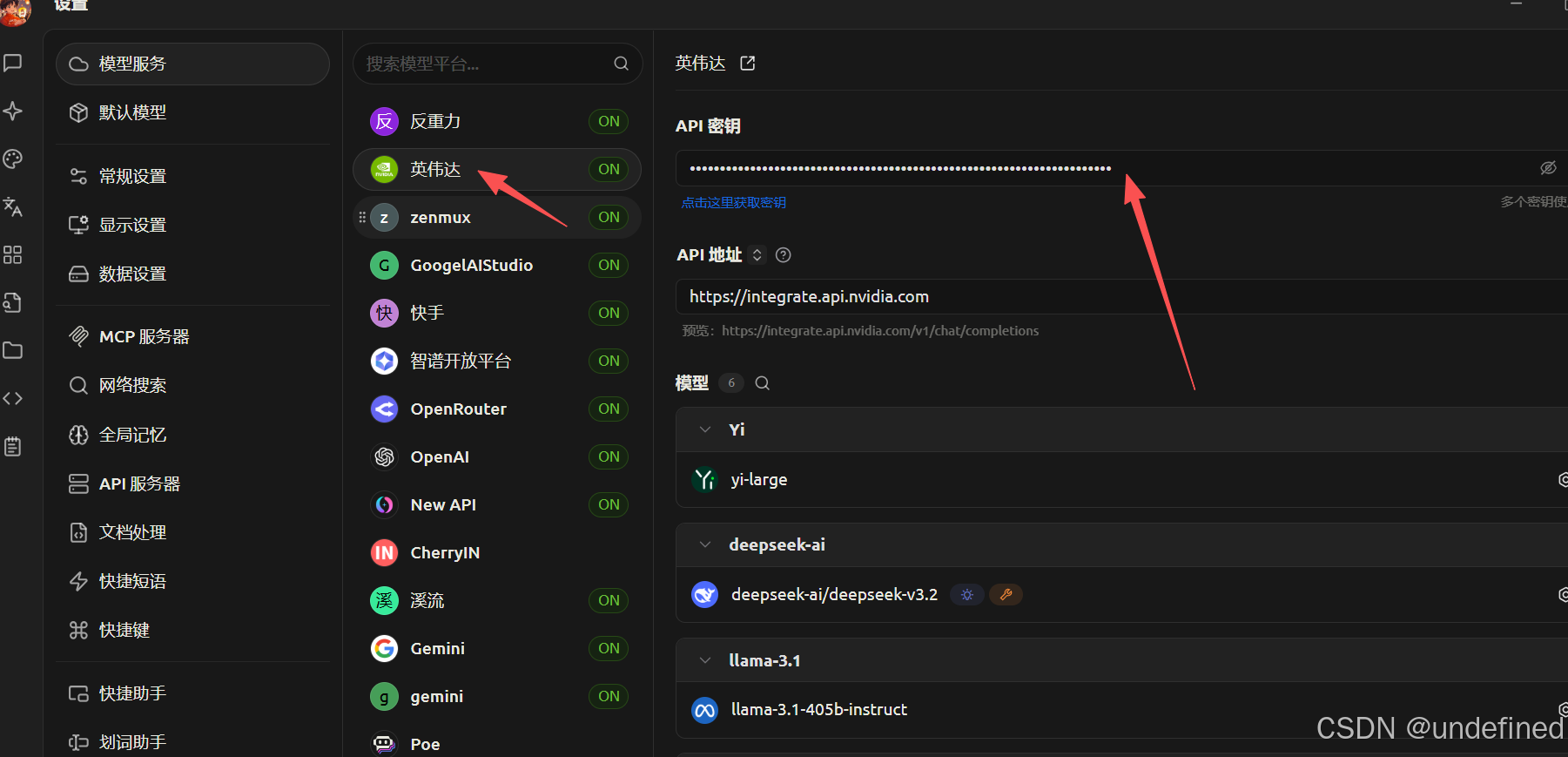This screenshot has height=757, width=1568.
Task: Click the user avatar at top left
Action: pyautogui.click(x=14, y=11)
